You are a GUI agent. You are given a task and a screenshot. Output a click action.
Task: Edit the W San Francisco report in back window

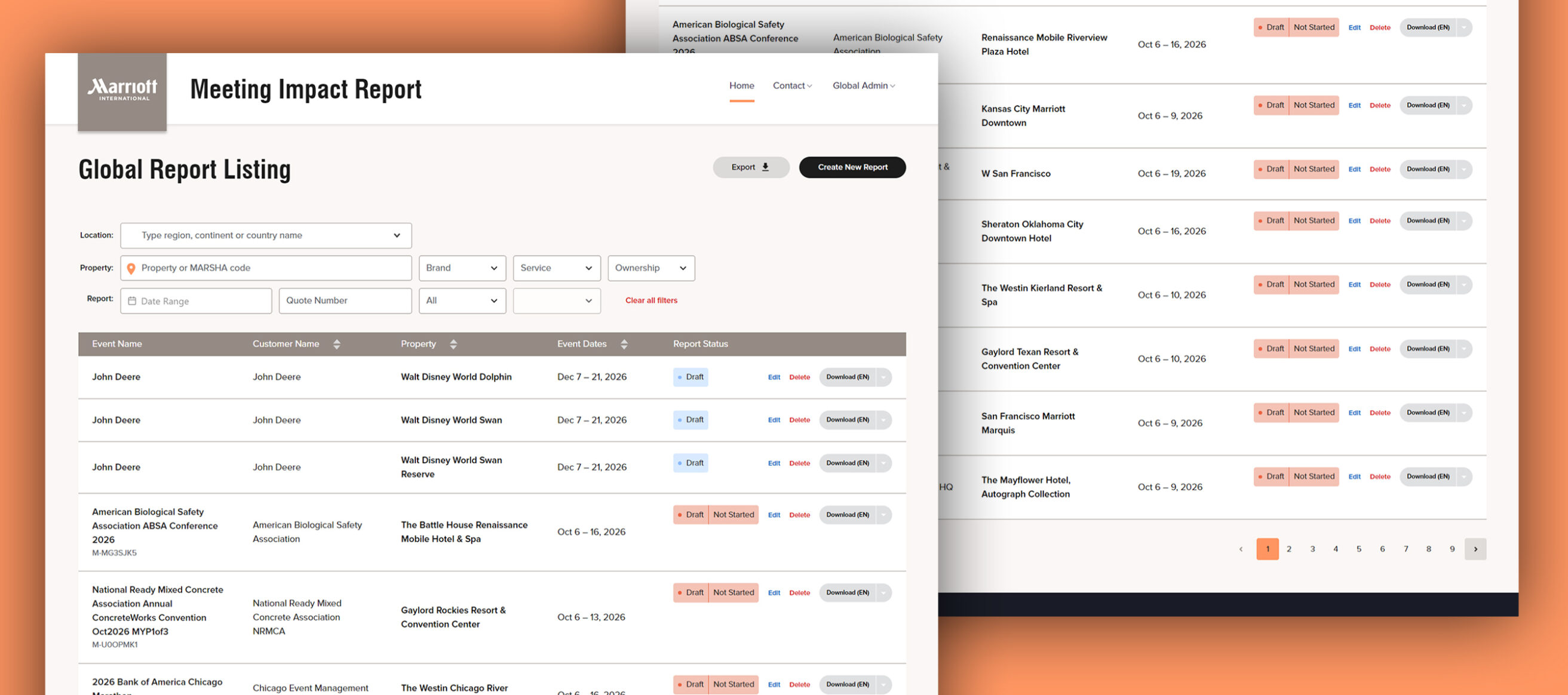point(1354,169)
